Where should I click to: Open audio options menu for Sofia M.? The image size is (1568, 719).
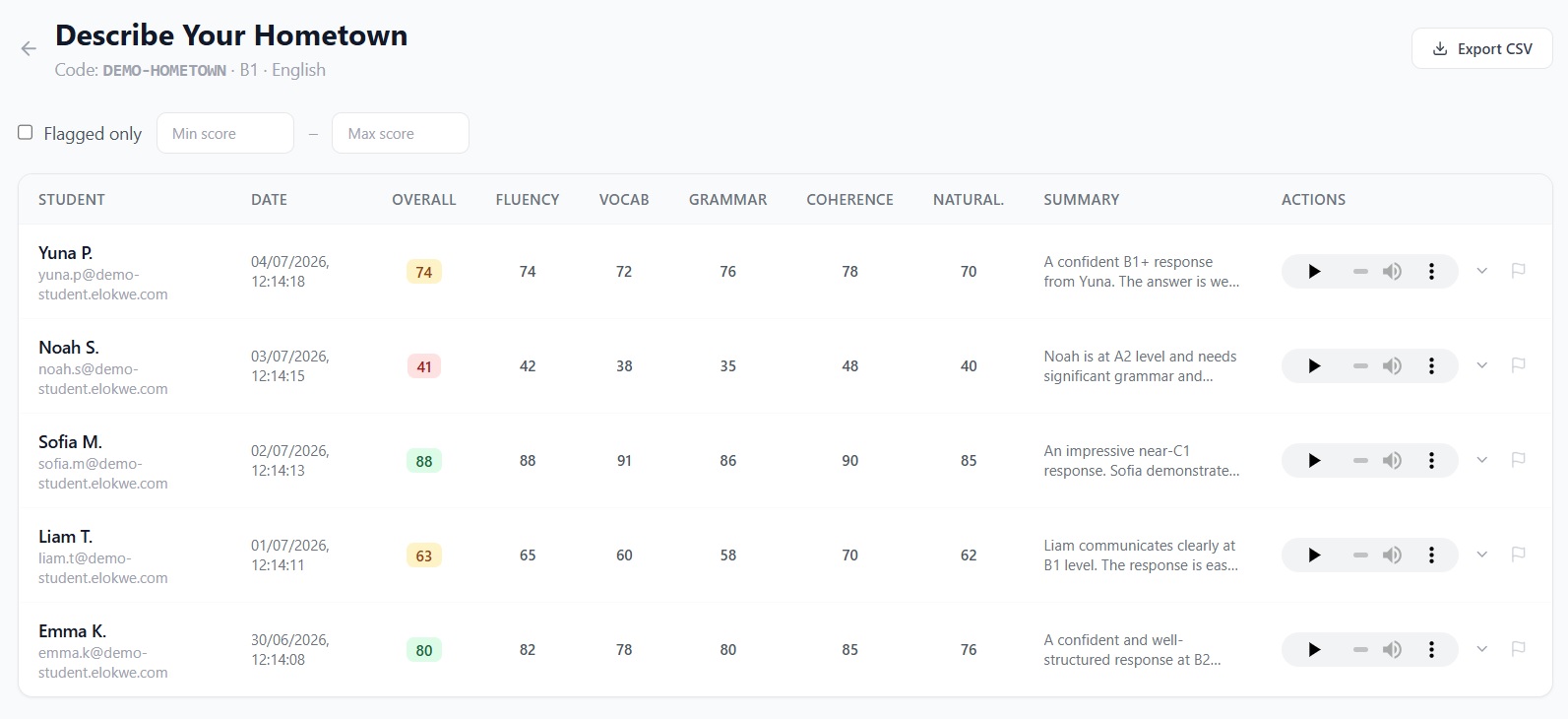point(1431,461)
